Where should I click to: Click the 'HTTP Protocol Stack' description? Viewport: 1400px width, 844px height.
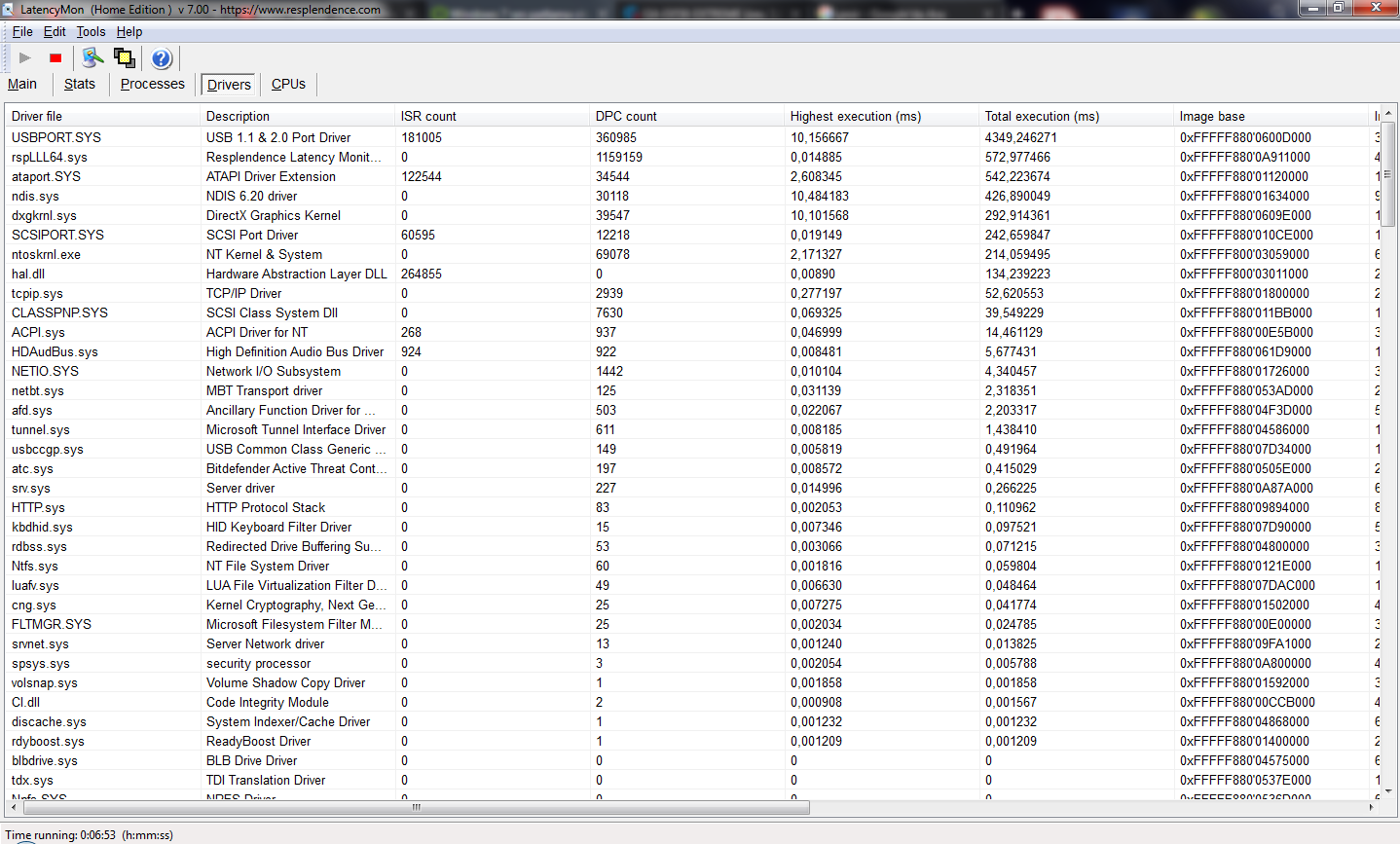[266, 507]
